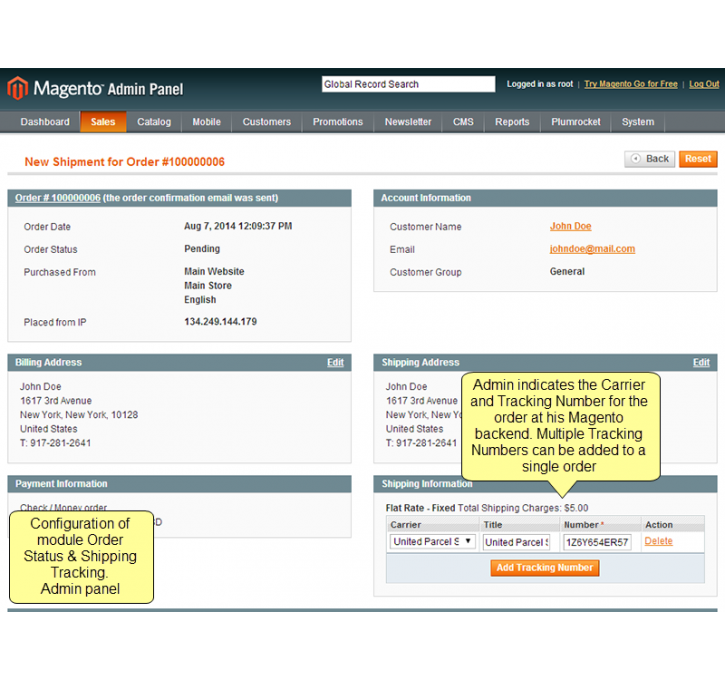Click the Carrier column header
This screenshot has height=680, width=725.
406,525
